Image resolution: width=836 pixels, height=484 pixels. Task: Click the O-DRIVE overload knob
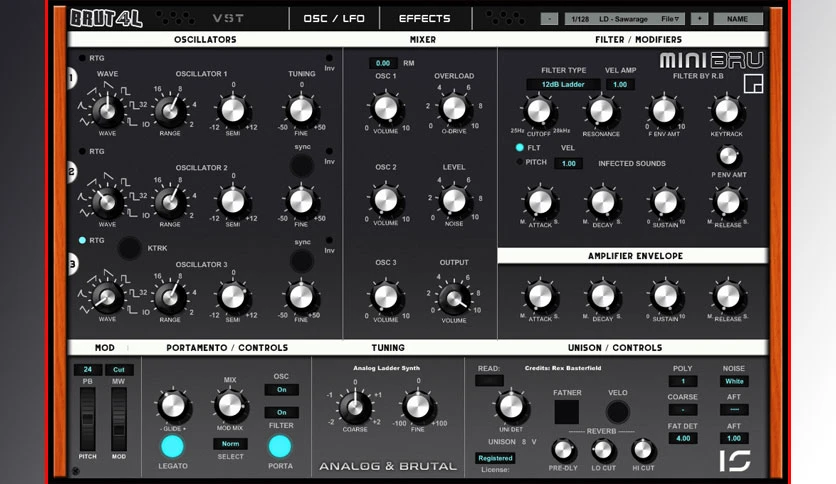(x=454, y=108)
